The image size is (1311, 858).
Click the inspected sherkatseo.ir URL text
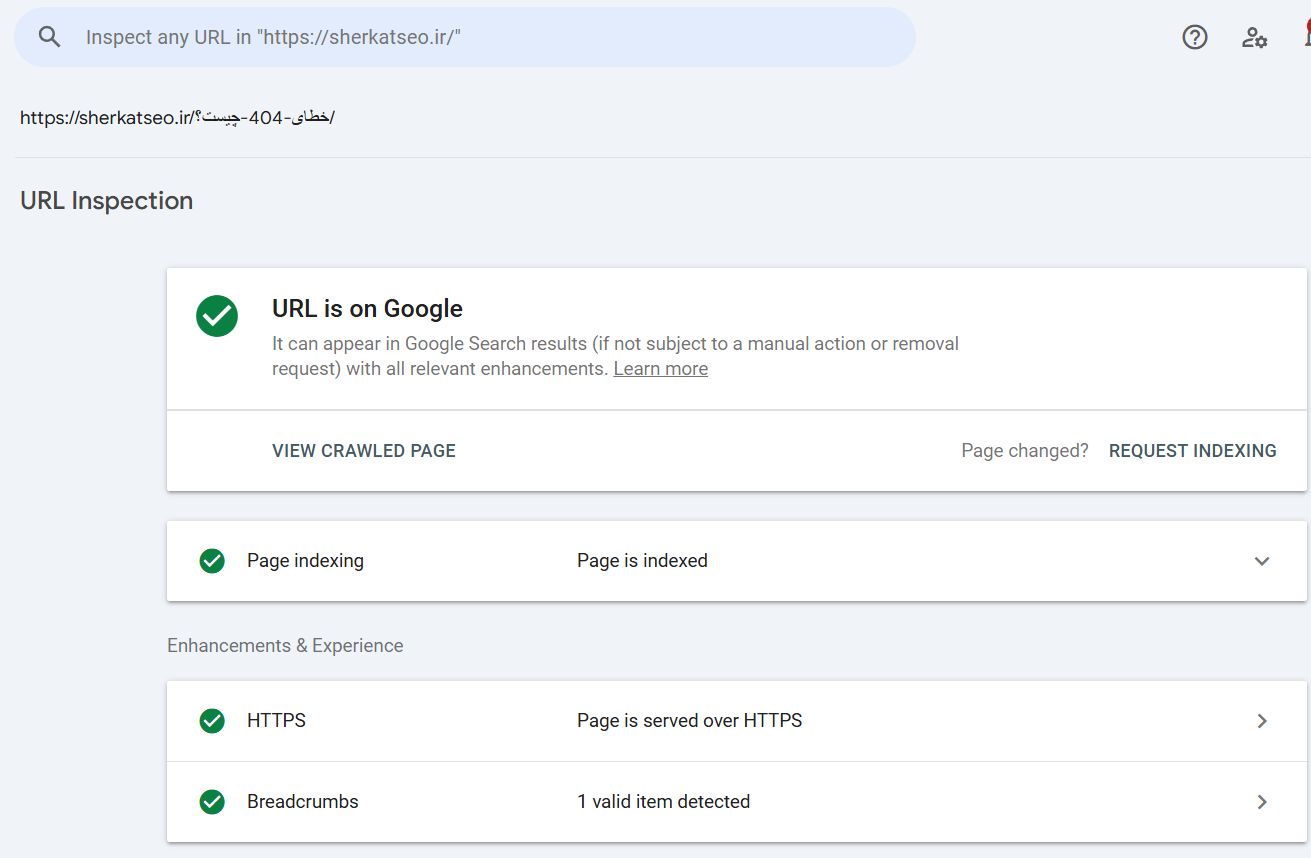pyautogui.click(x=177, y=118)
